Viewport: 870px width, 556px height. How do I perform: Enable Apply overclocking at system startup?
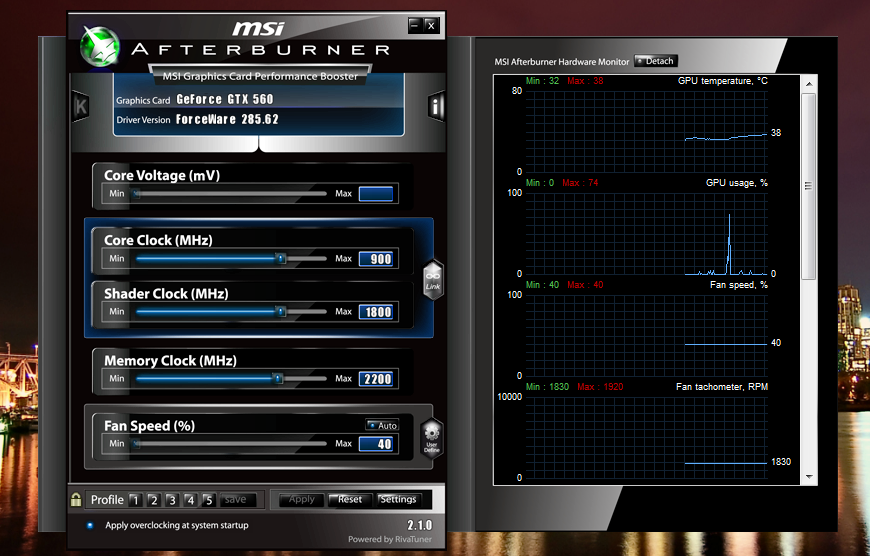coord(90,525)
